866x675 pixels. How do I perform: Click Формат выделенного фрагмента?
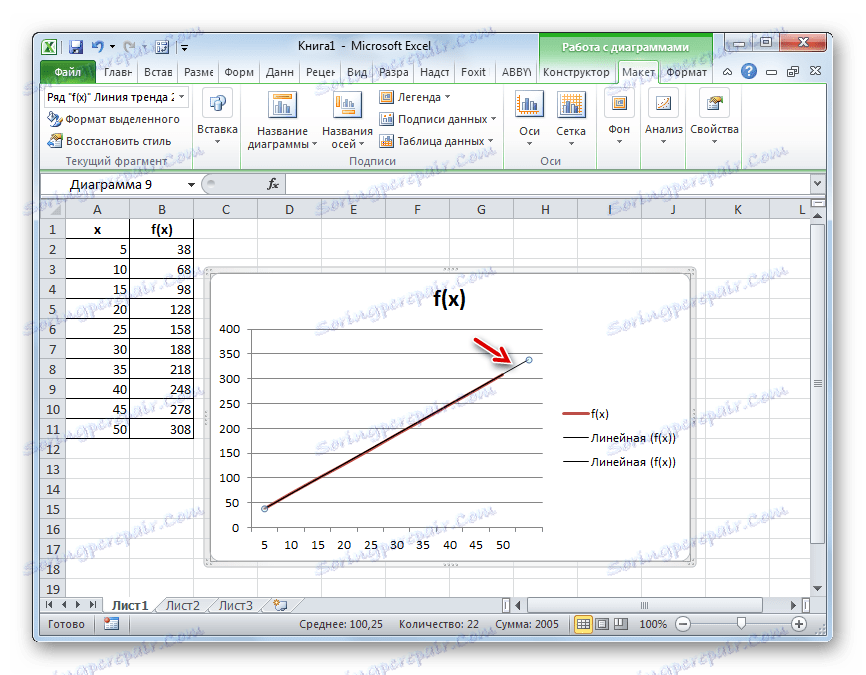coord(101,119)
